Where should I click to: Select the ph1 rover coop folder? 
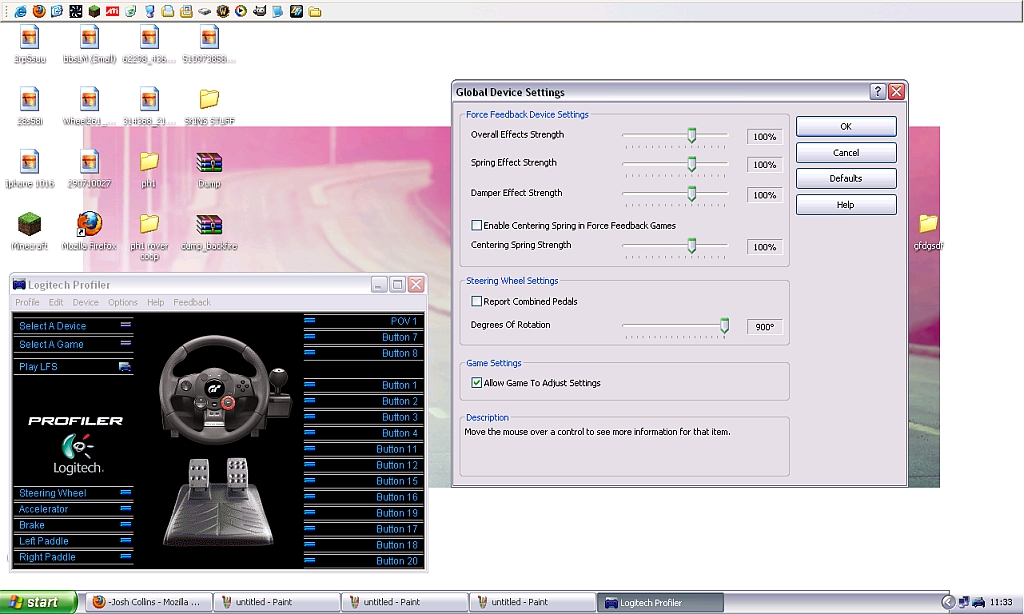click(149, 236)
